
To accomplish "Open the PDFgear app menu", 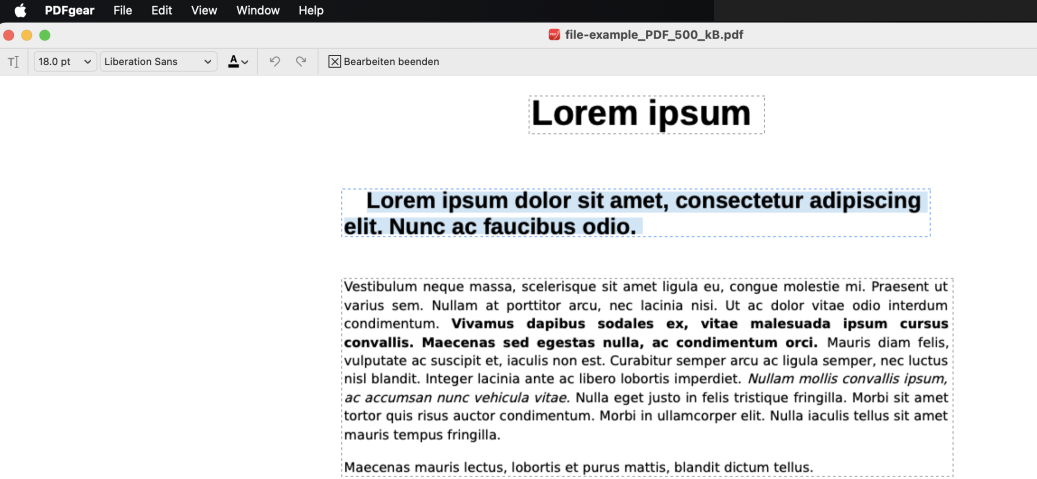I will [69, 11].
